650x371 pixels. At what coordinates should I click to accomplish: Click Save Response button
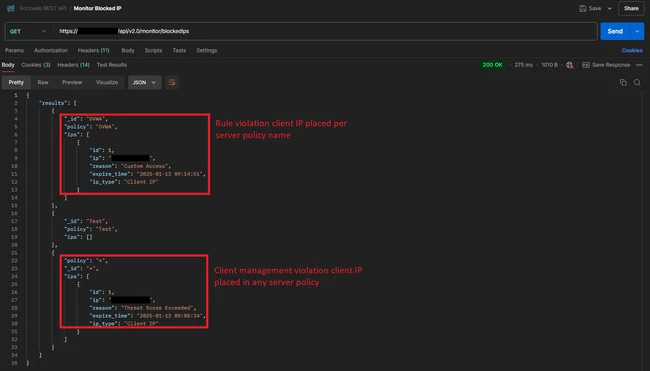click(606, 65)
